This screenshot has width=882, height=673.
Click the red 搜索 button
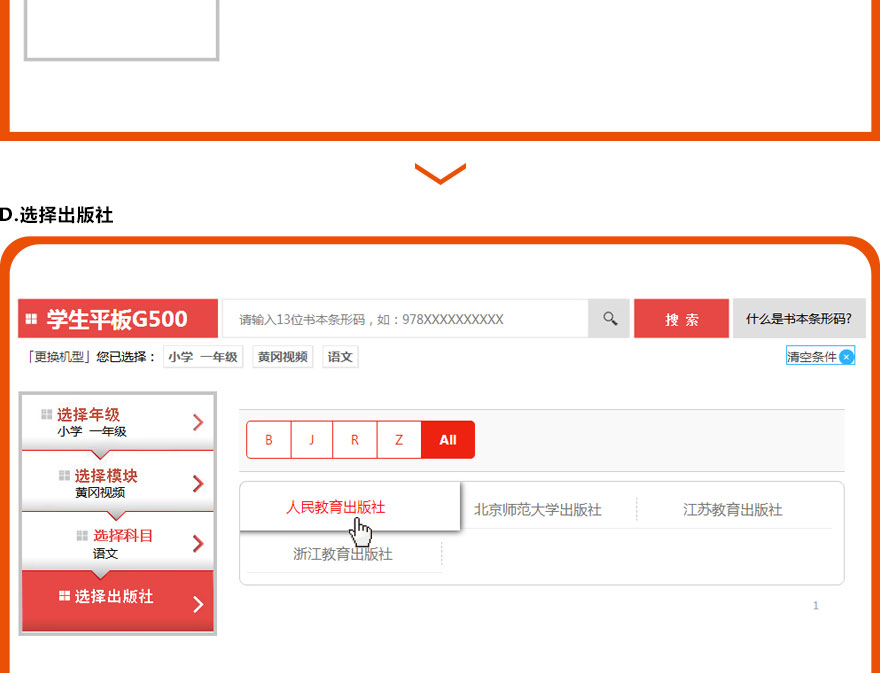[681, 318]
